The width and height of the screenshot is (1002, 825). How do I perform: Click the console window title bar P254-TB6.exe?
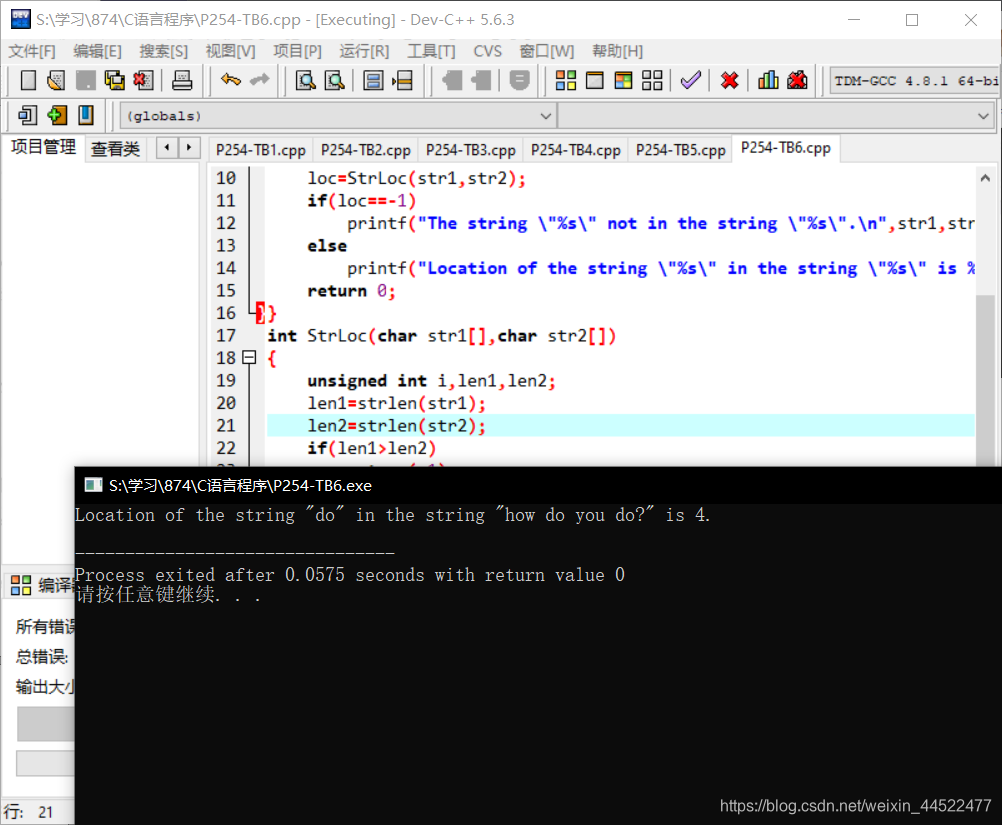coord(537,486)
